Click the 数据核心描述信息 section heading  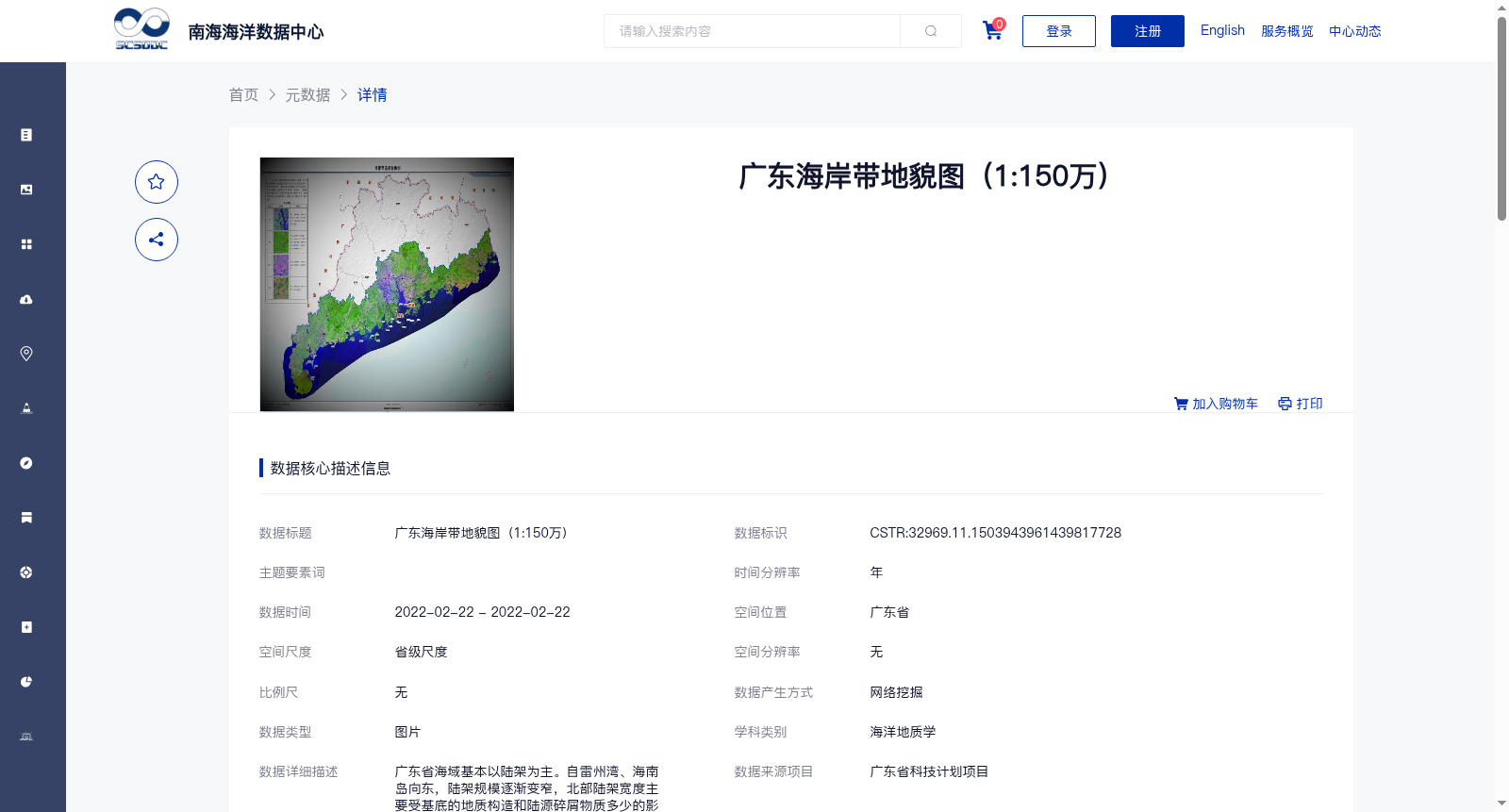(x=330, y=468)
